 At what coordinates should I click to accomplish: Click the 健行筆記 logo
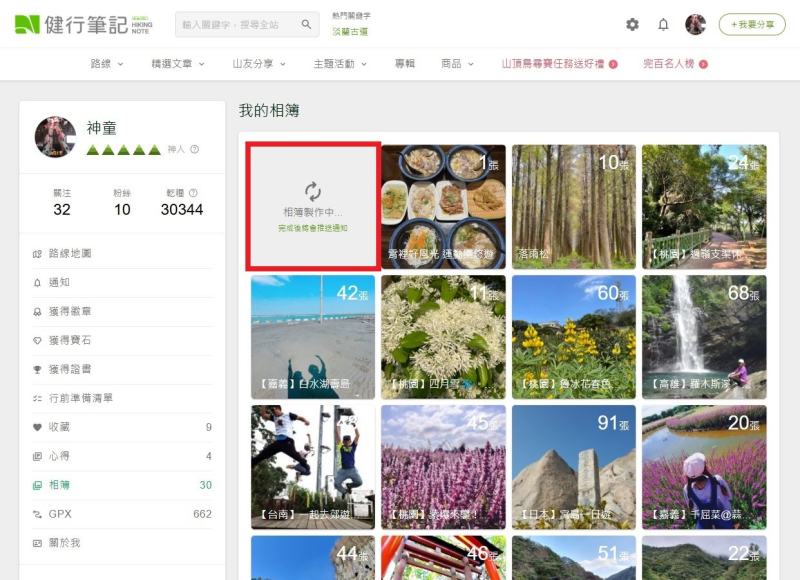coord(82,25)
